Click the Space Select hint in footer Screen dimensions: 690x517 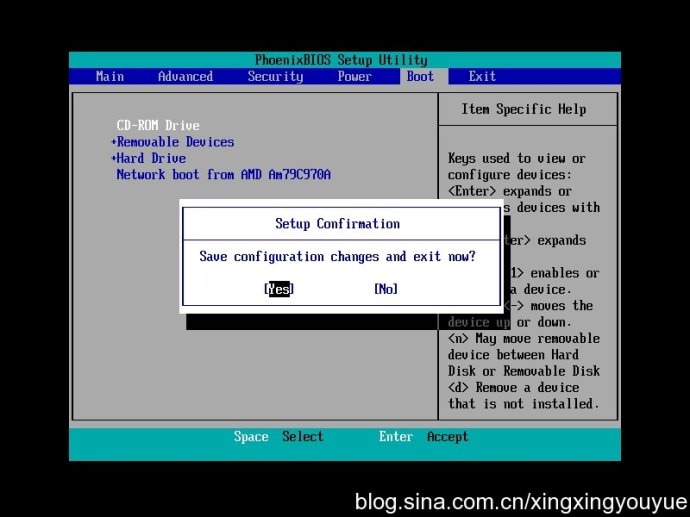pos(279,436)
